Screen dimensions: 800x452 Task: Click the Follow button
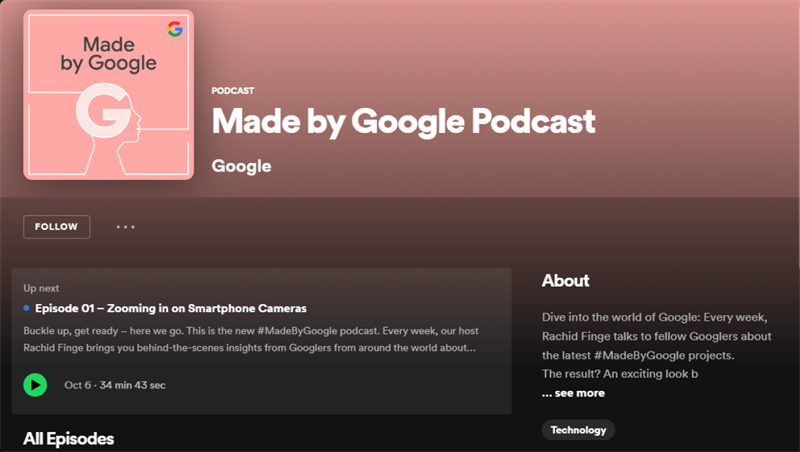57,227
